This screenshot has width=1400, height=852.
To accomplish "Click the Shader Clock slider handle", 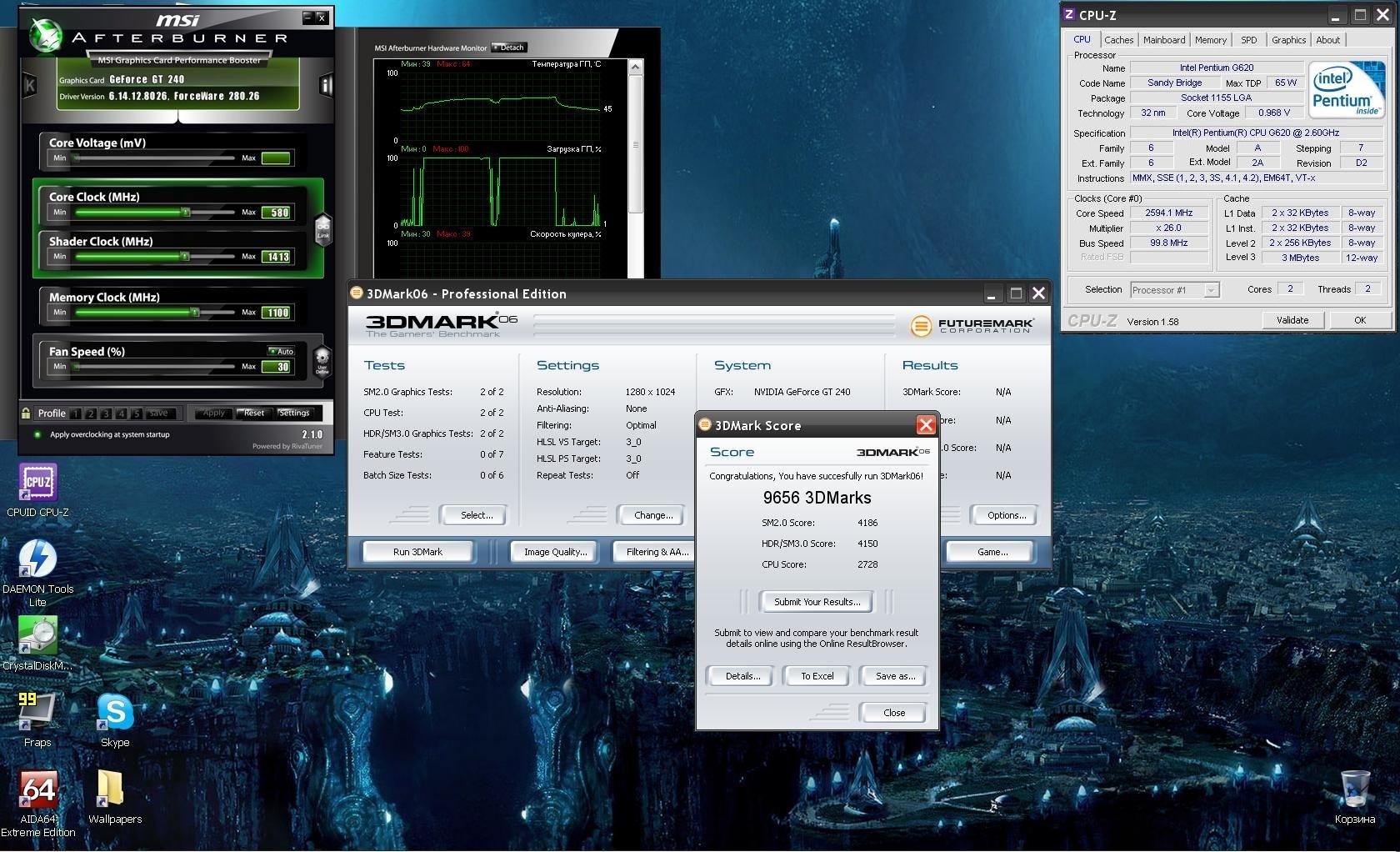I will tap(185, 257).
